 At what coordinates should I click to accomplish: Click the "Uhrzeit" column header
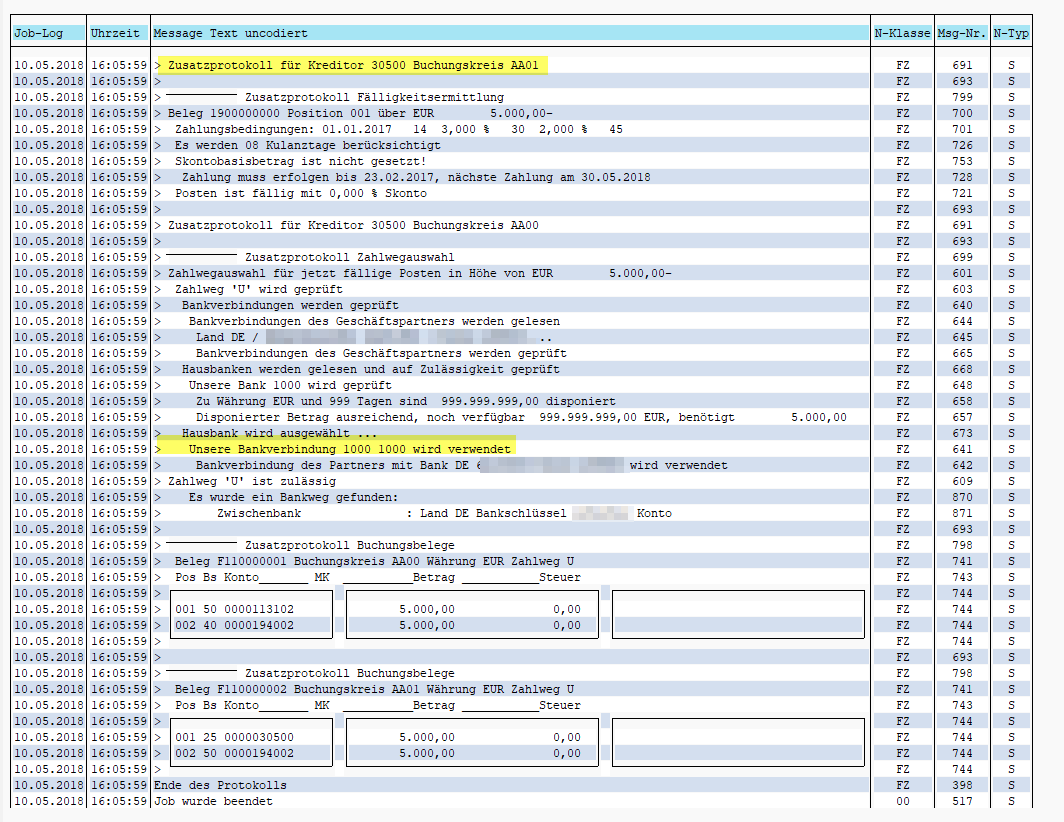point(115,33)
